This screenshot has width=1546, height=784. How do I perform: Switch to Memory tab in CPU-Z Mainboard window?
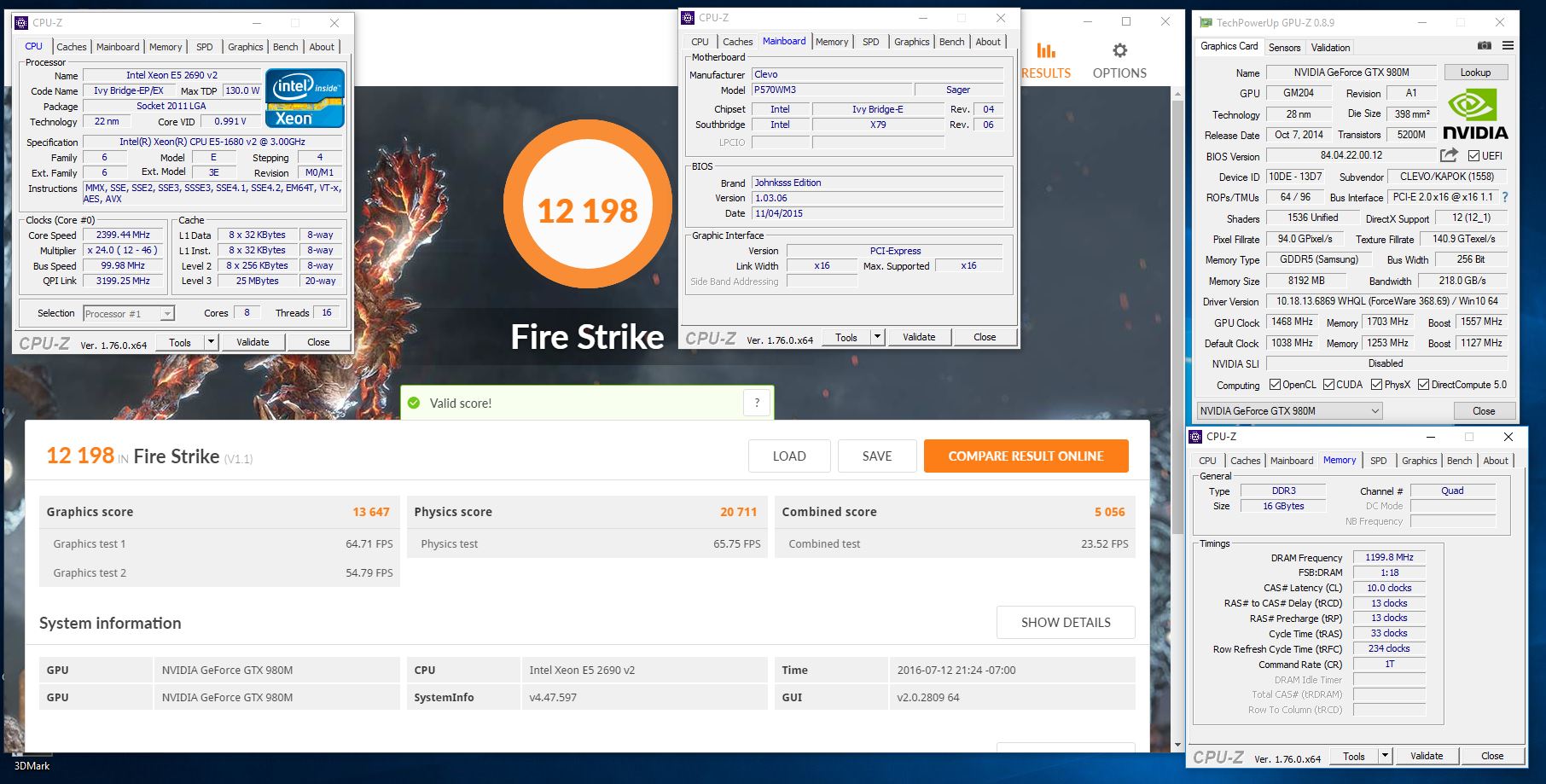click(x=832, y=42)
